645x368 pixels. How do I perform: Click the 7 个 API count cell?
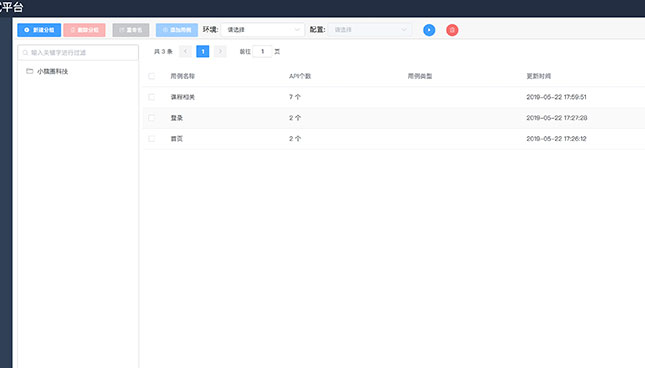(x=295, y=97)
